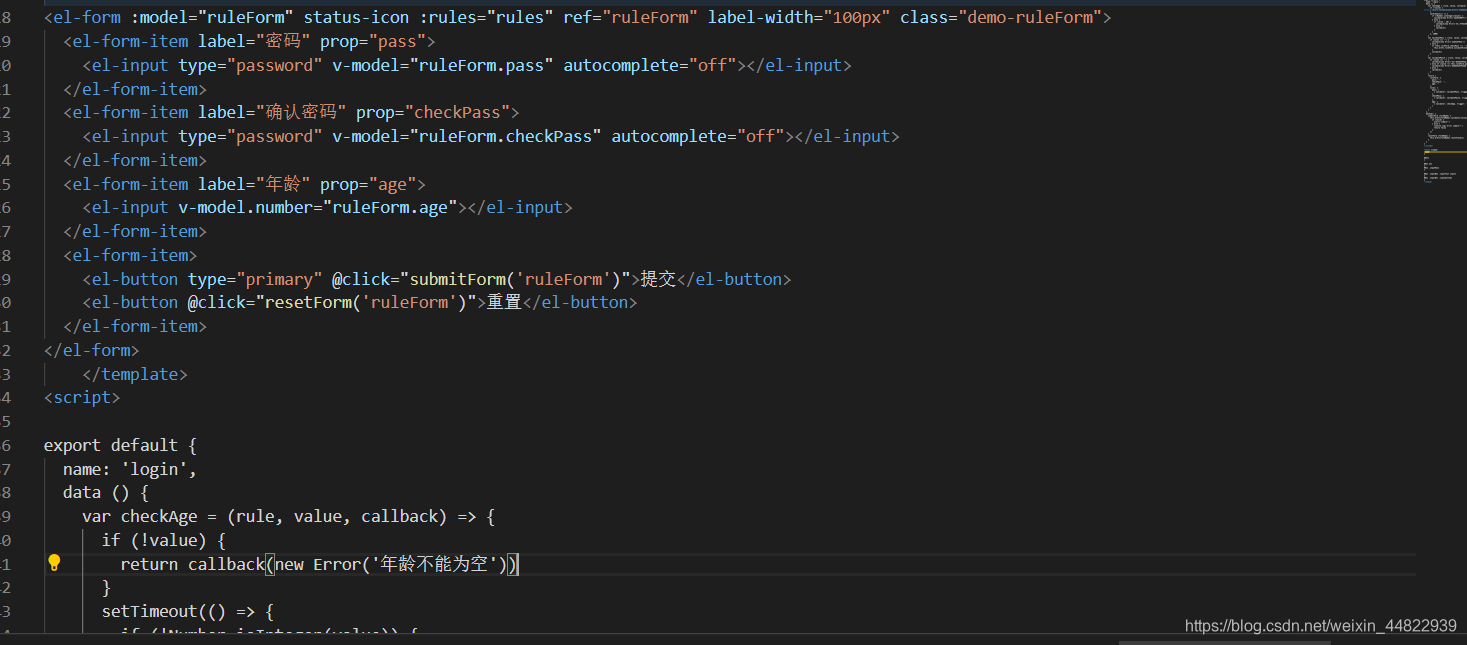Click the closing </template> tag
The height and width of the screenshot is (645, 1467).
[x=135, y=374]
